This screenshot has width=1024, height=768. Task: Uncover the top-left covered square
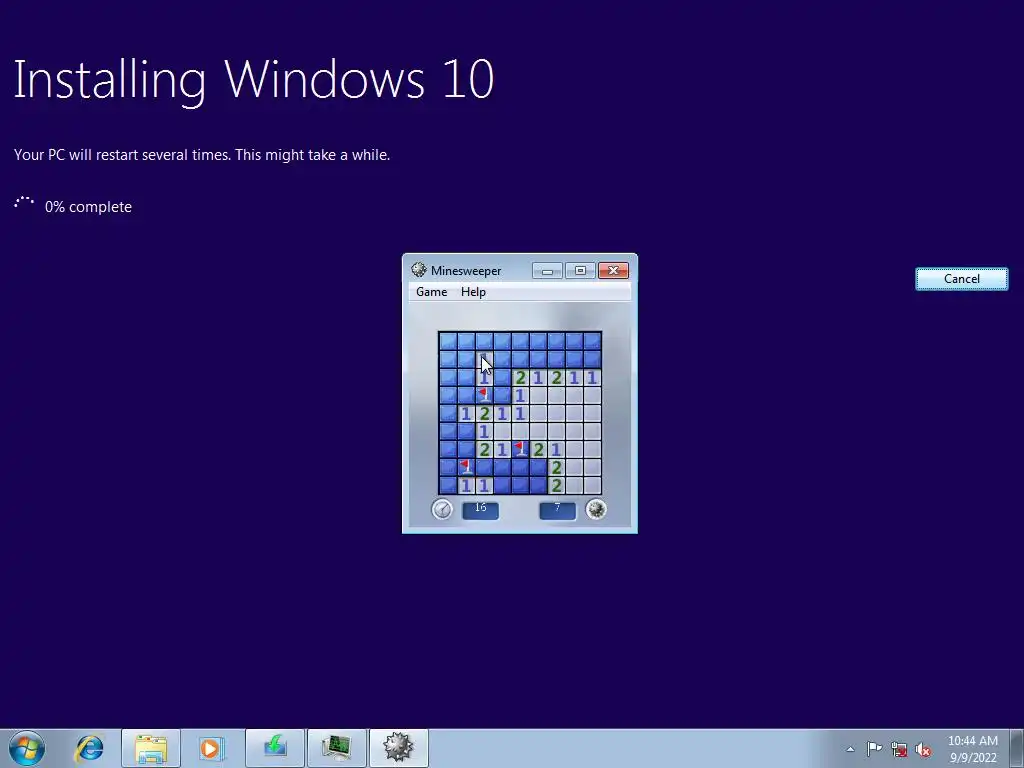(448, 341)
